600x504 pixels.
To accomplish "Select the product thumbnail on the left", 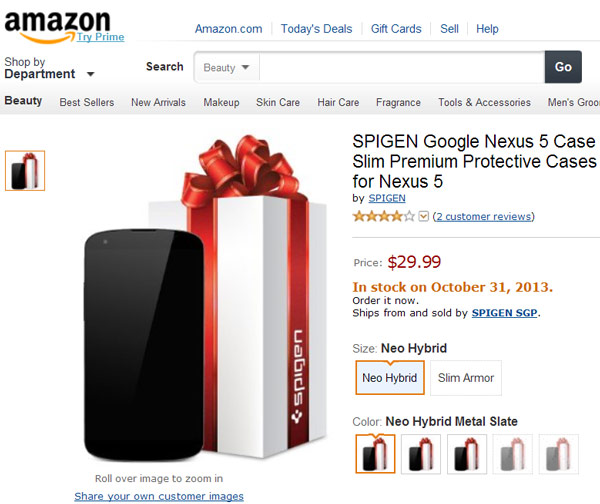I will (x=25, y=171).
